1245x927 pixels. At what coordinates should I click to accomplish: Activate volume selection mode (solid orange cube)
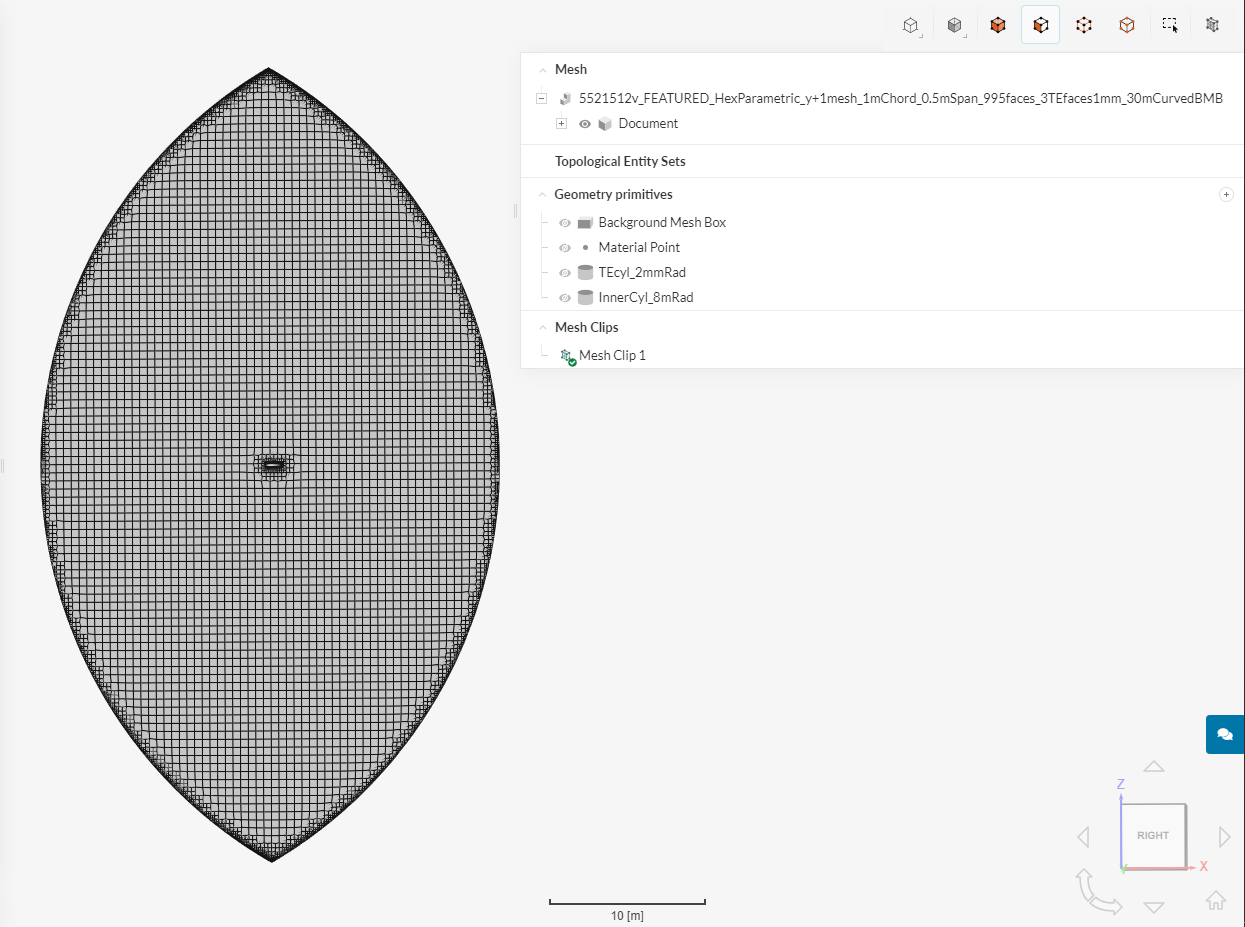pyautogui.click(x=997, y=25)
